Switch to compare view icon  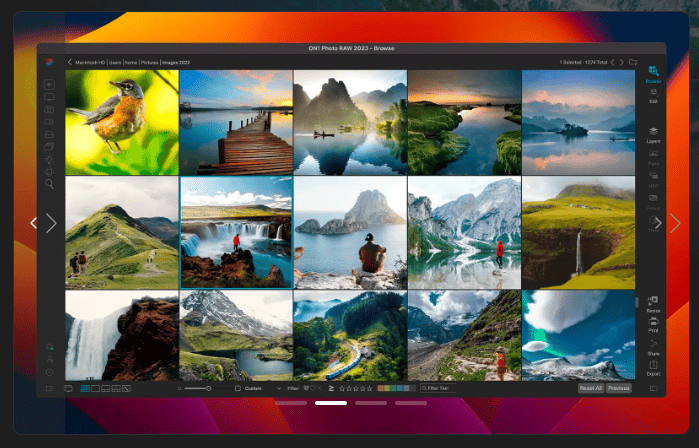(116, 389)
